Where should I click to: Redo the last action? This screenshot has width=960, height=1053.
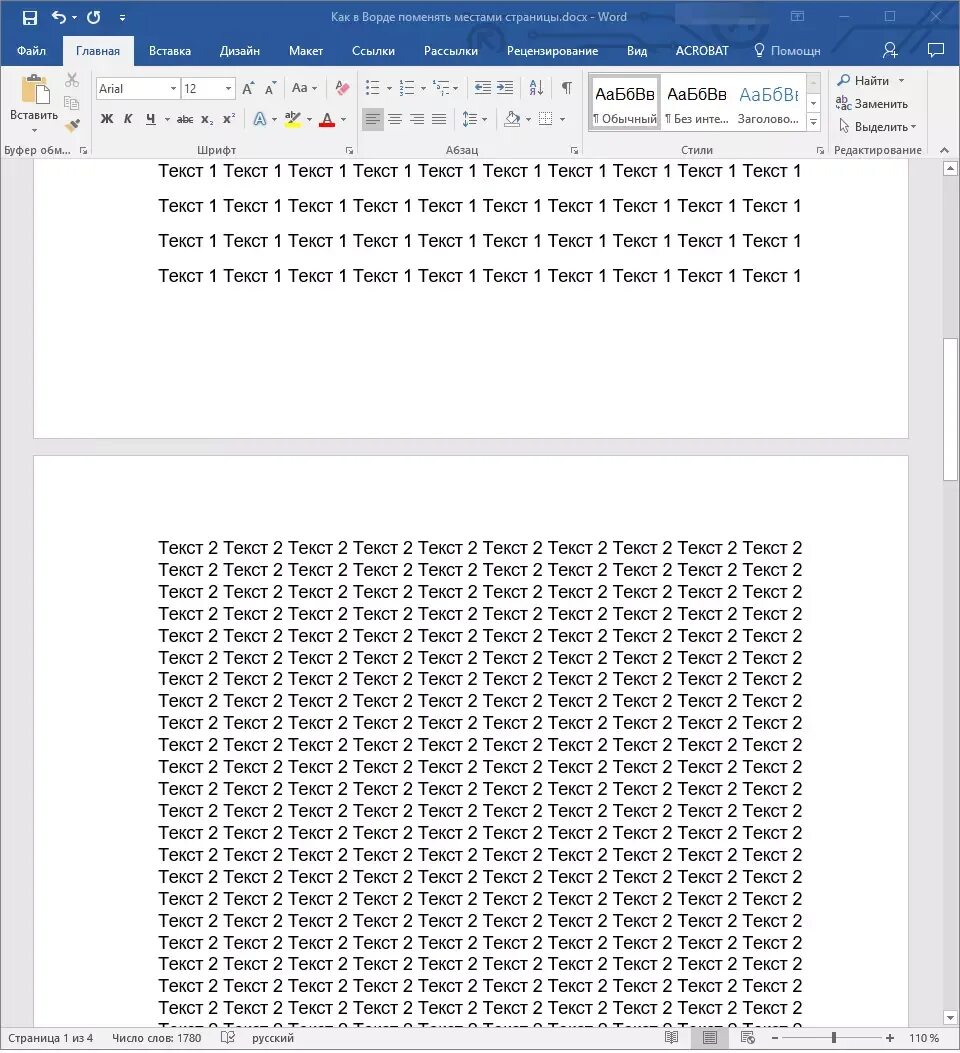click(93, 17)
